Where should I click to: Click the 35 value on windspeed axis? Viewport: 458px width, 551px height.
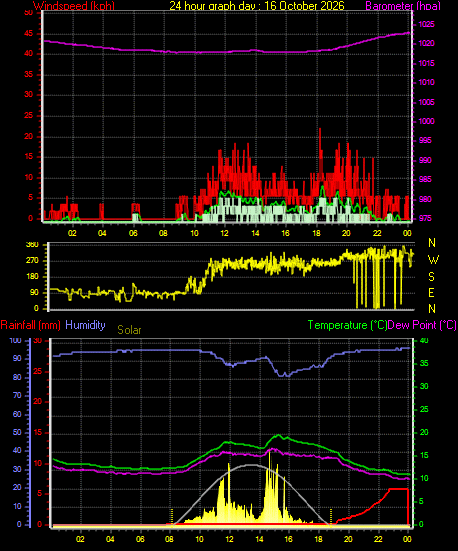coord(28,74)
